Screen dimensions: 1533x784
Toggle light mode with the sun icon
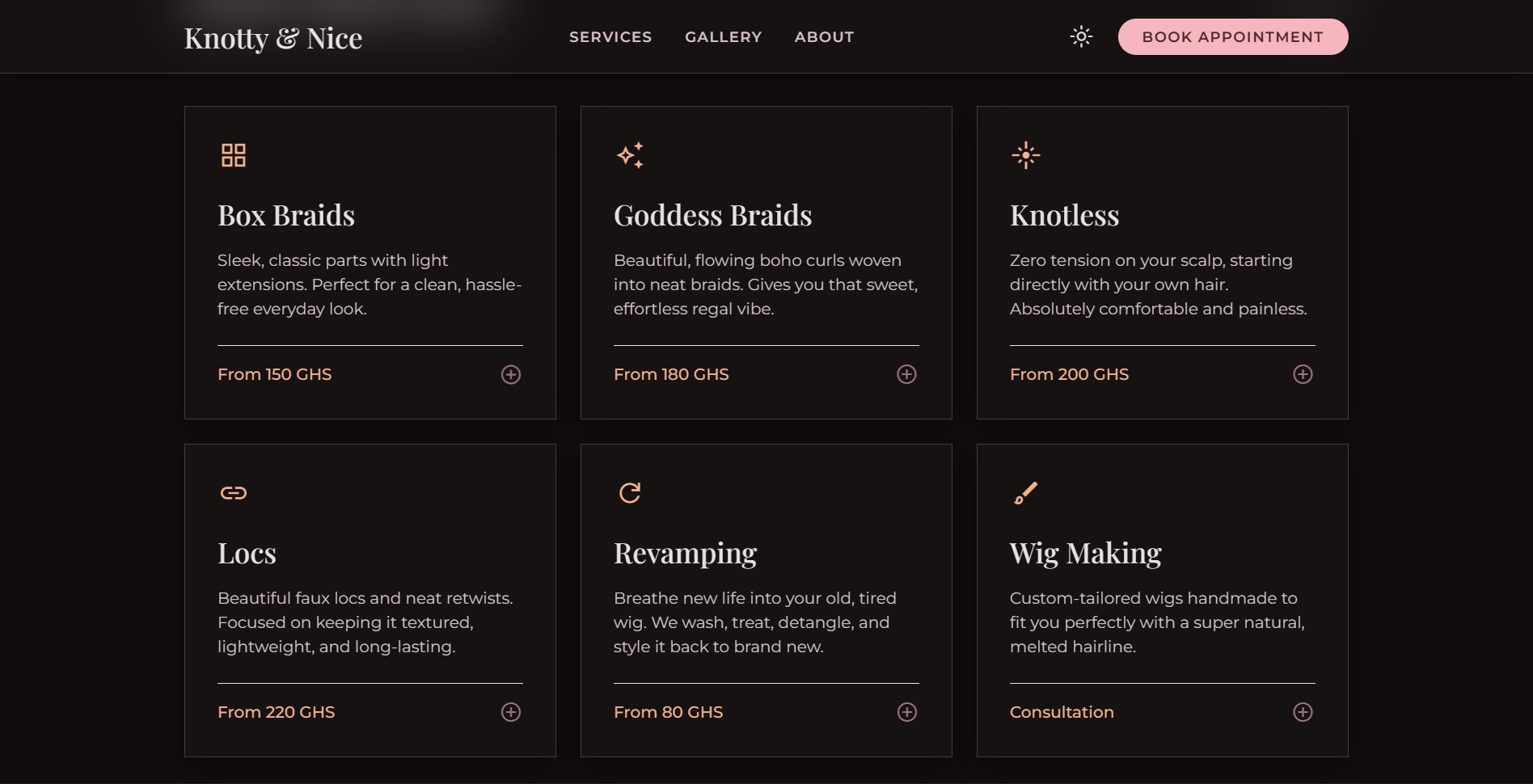[1081, 36]
